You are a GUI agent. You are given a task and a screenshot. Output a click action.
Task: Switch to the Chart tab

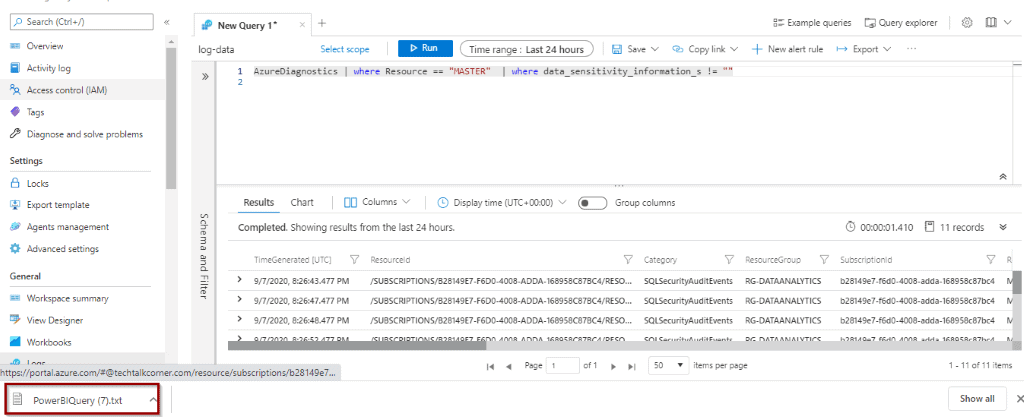coord(302,202)
